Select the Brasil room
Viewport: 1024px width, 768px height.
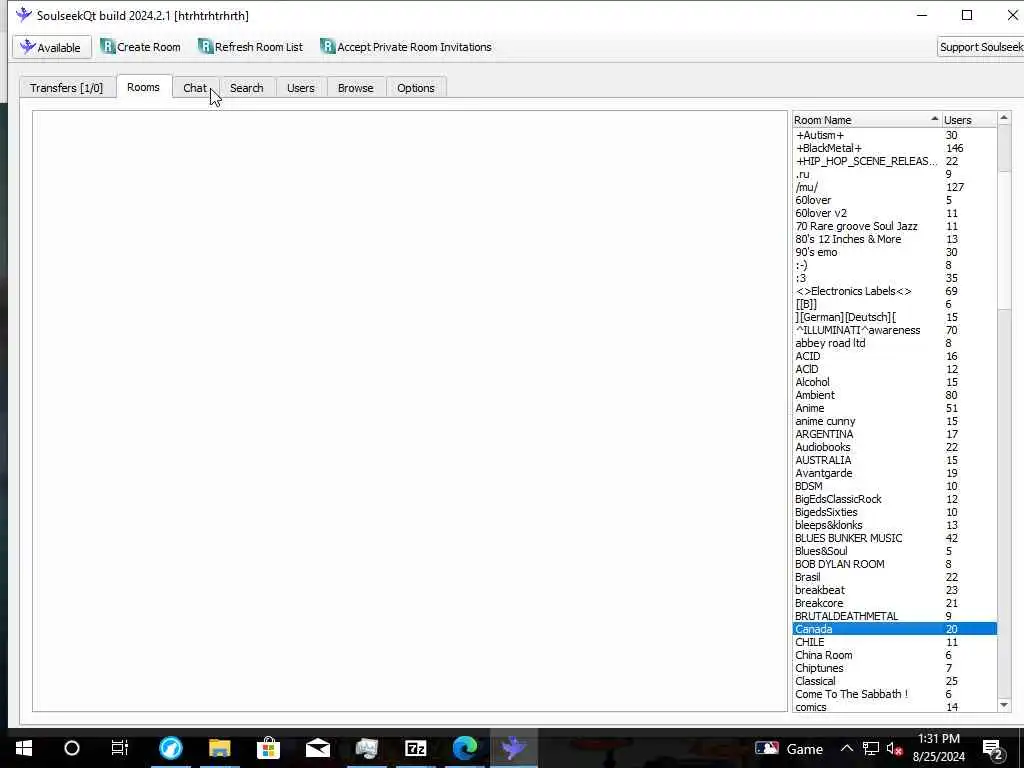pos(895,577)
